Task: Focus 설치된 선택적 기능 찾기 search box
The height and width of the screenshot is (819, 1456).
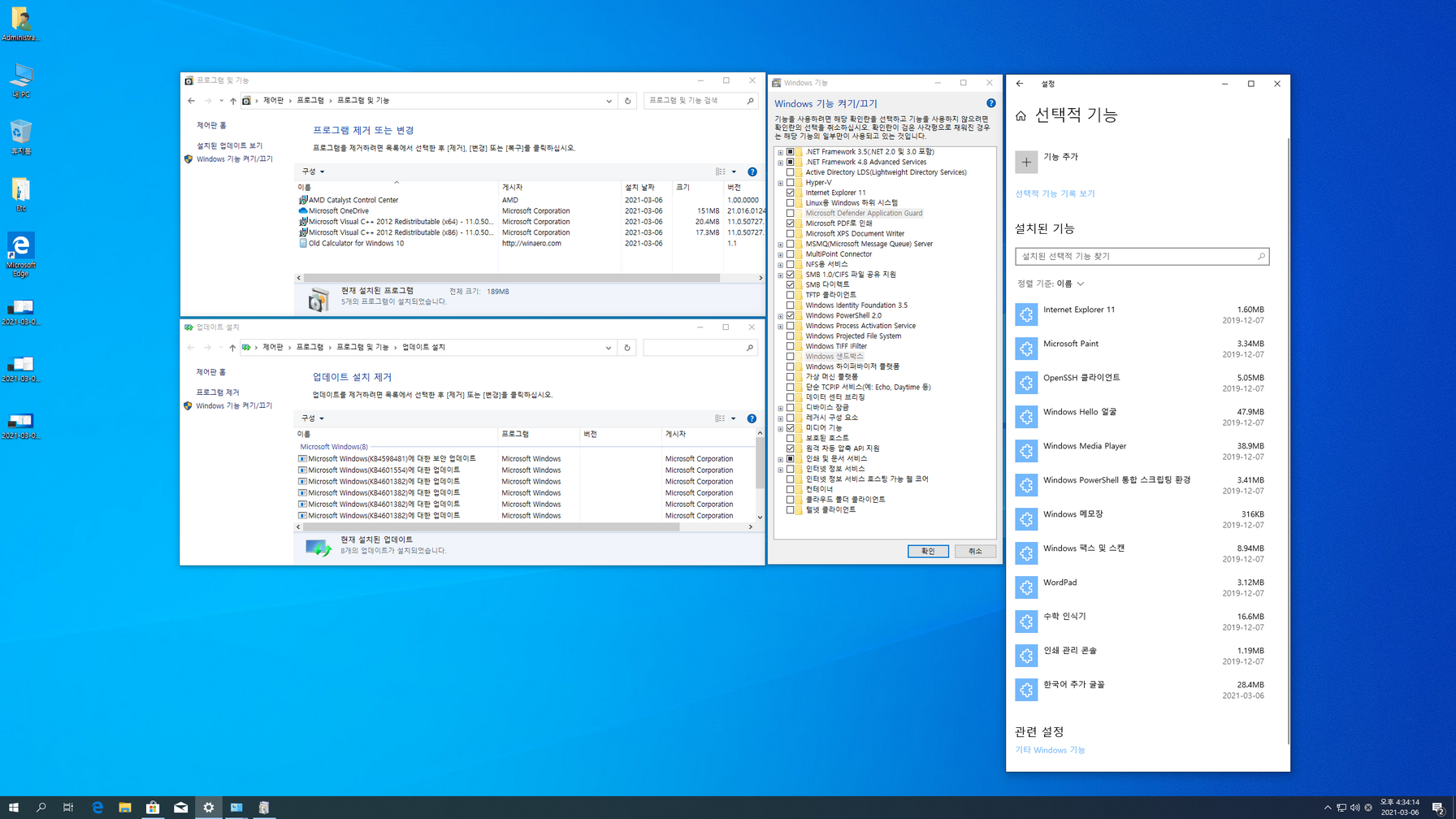Action: click(x=1142, y=256)
